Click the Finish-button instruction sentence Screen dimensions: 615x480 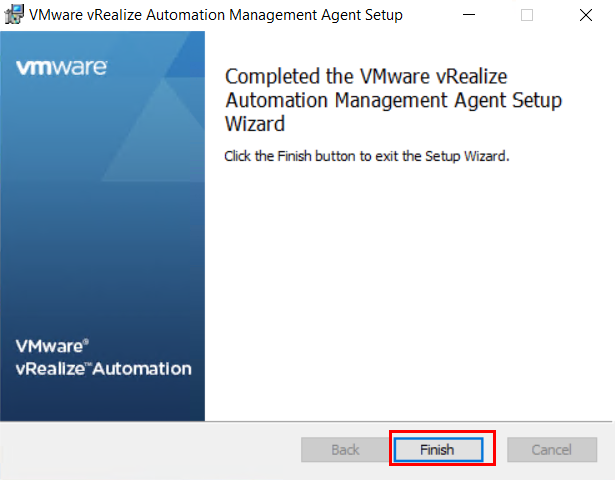tap(367, 156)
